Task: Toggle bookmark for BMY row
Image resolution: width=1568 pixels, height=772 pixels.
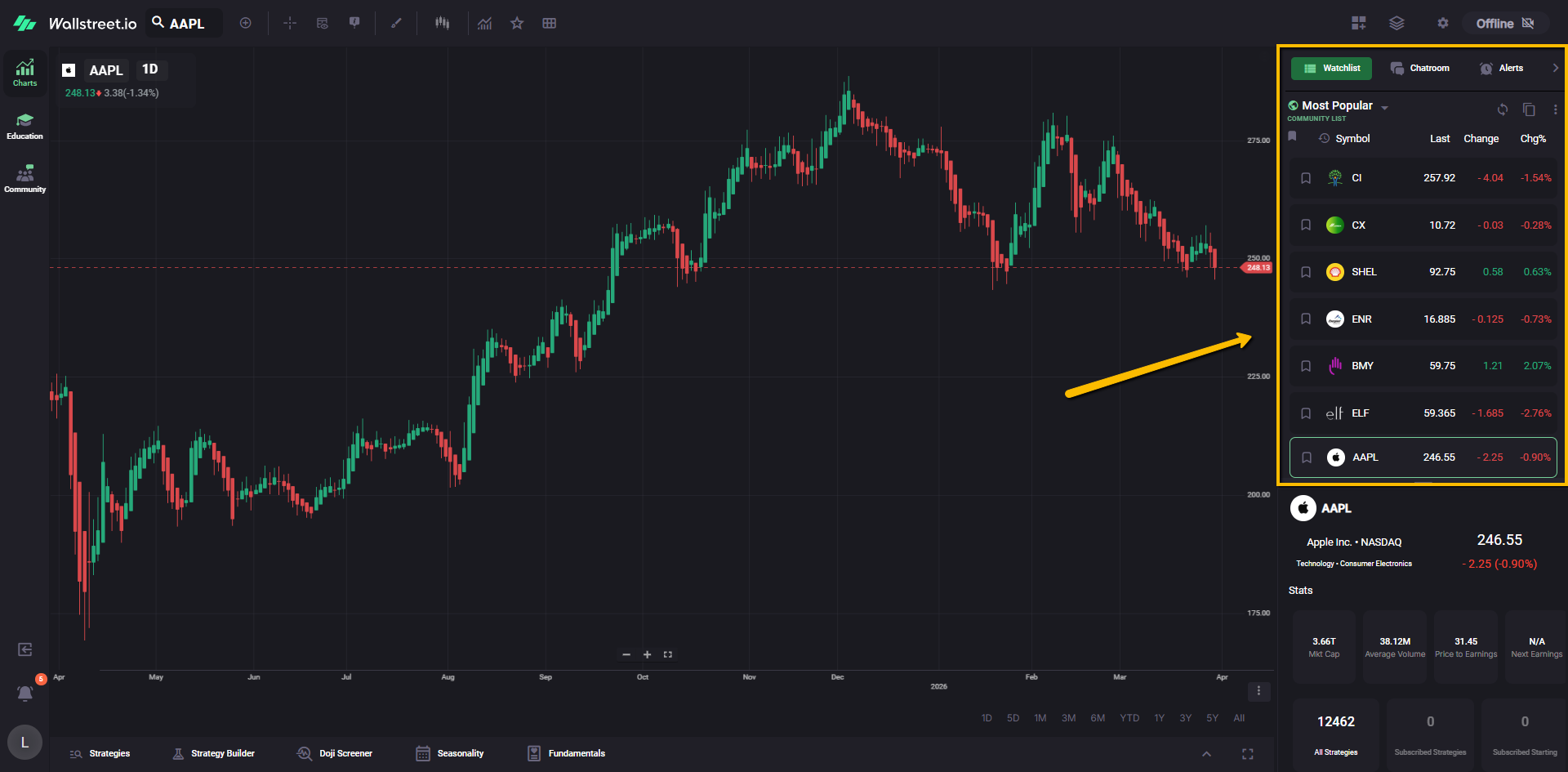Action: pyautogui.click(x=1306, y=366)
